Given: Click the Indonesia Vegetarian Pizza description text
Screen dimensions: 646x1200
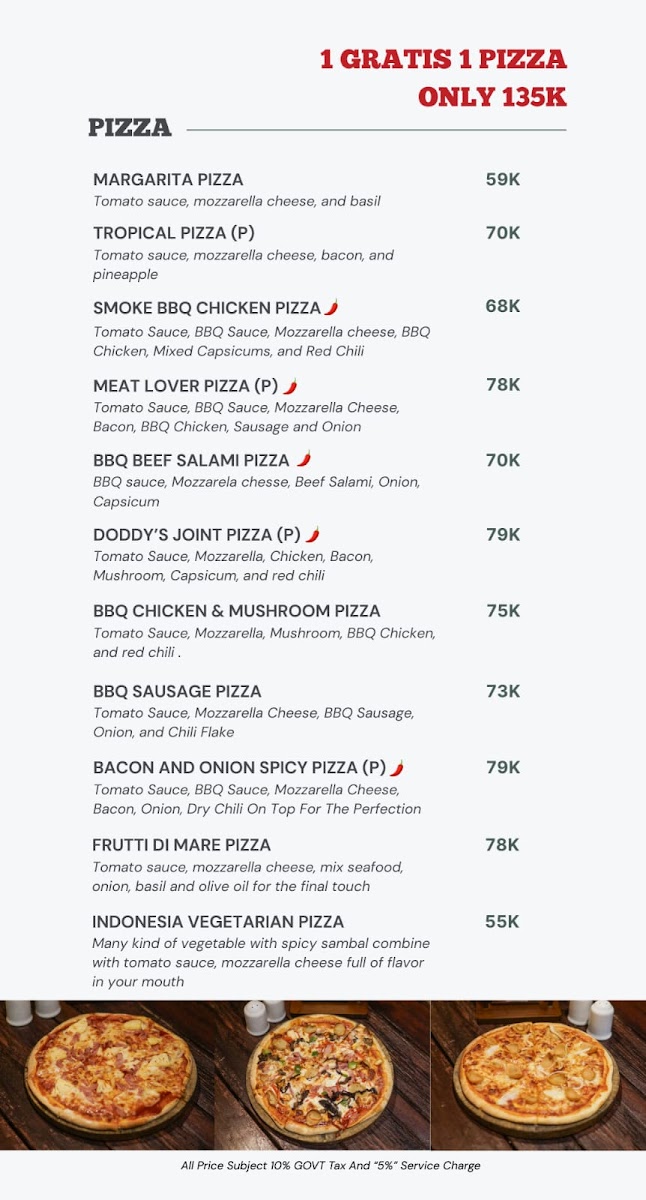Looking at the screenshot, I should click(x=261, y=962).
